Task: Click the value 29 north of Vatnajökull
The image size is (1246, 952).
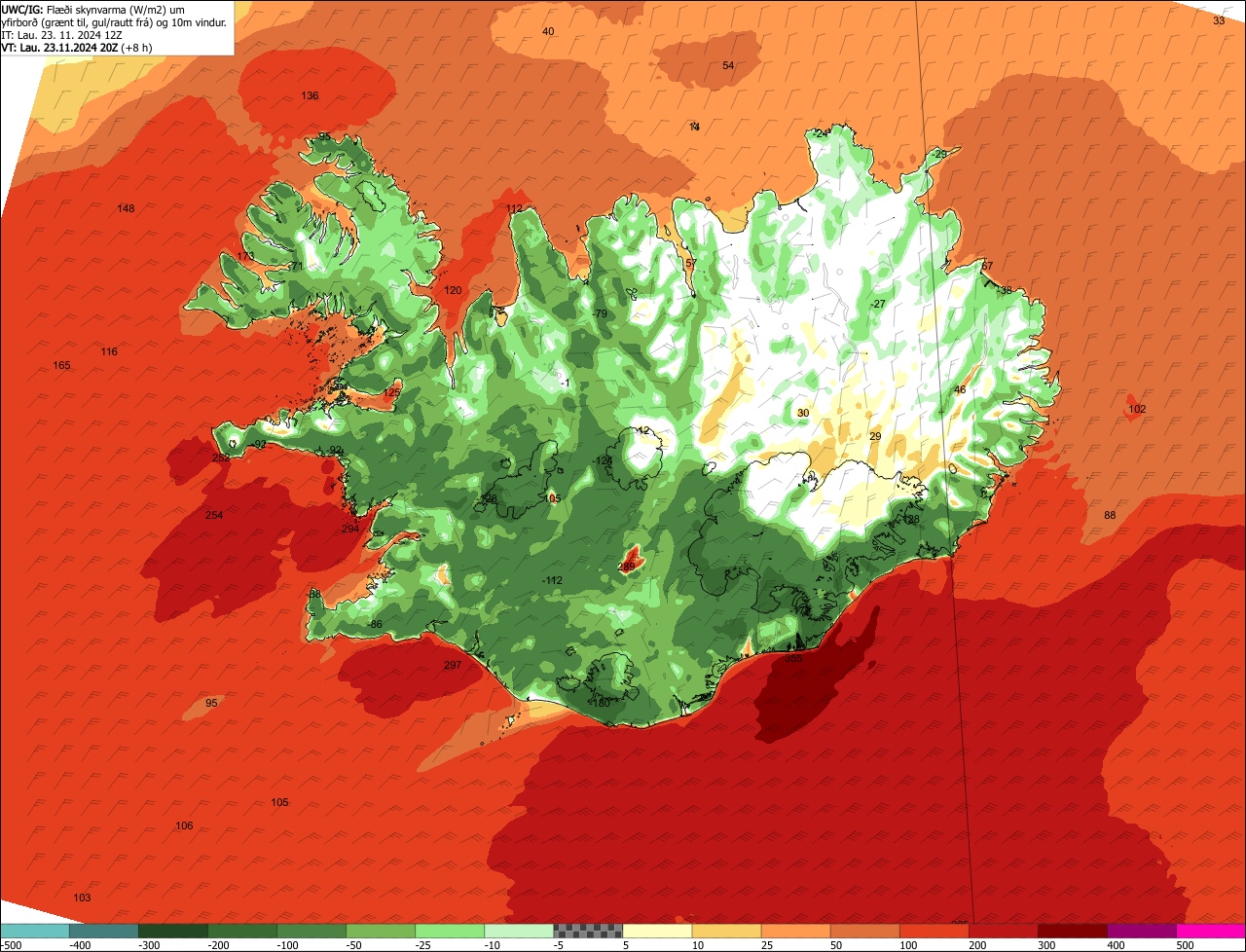Action: 875,436
